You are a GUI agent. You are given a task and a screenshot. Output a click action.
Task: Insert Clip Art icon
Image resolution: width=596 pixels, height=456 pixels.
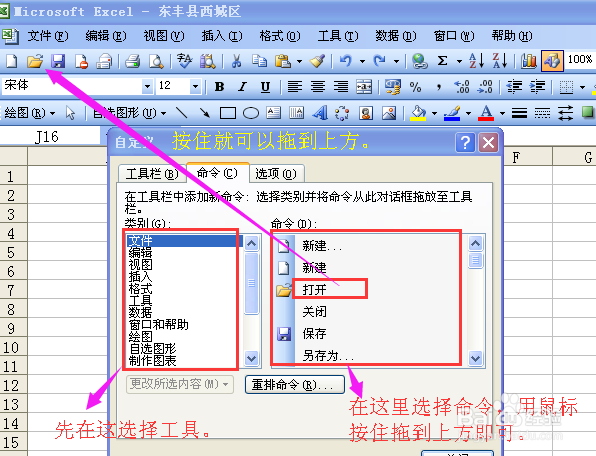tap(366, 113)
